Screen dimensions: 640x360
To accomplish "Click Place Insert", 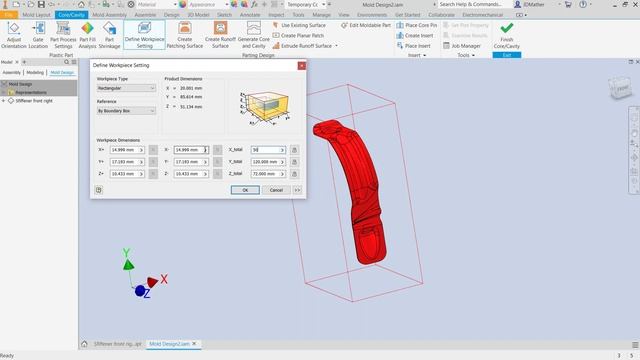I will coord(413,46).
